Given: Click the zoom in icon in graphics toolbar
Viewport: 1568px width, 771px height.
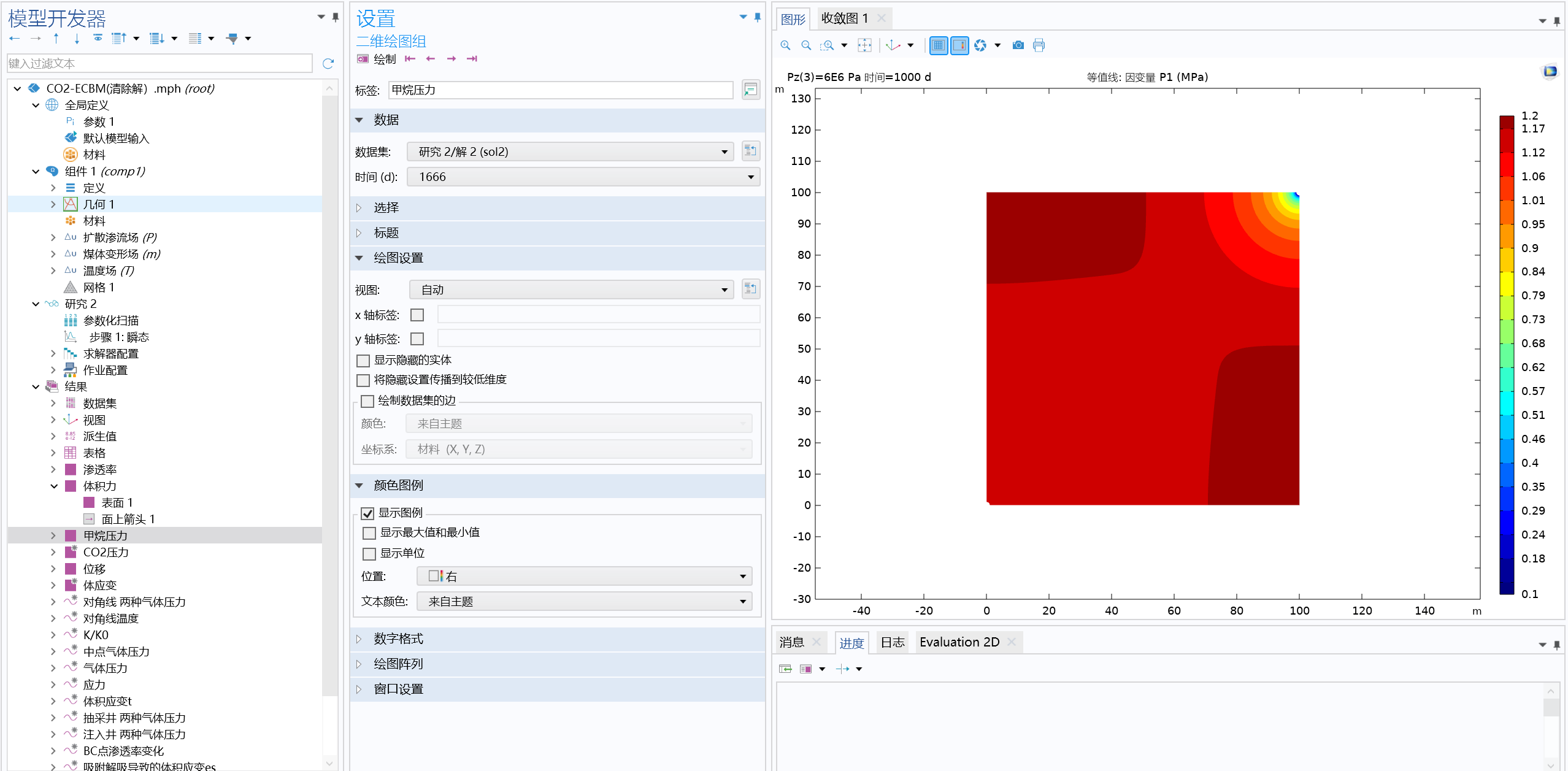Looking at the screenshot, I should [785, 45].
